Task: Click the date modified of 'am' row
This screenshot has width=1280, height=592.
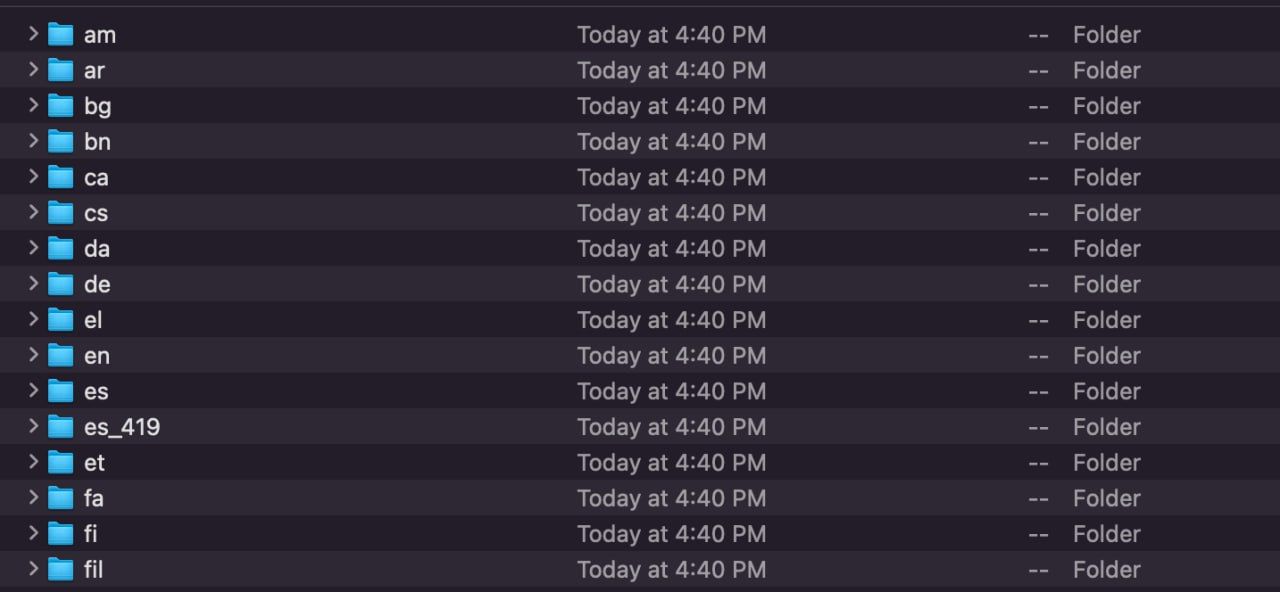Action: pos(671,35)
